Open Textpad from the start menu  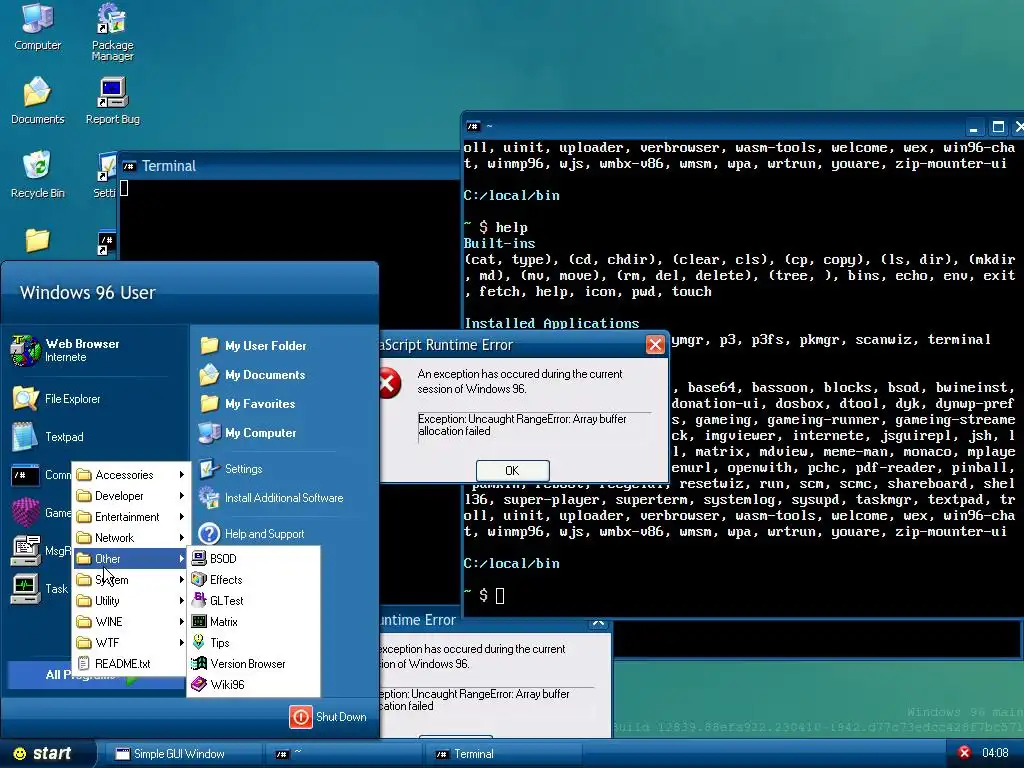click(x=48, y=437)
